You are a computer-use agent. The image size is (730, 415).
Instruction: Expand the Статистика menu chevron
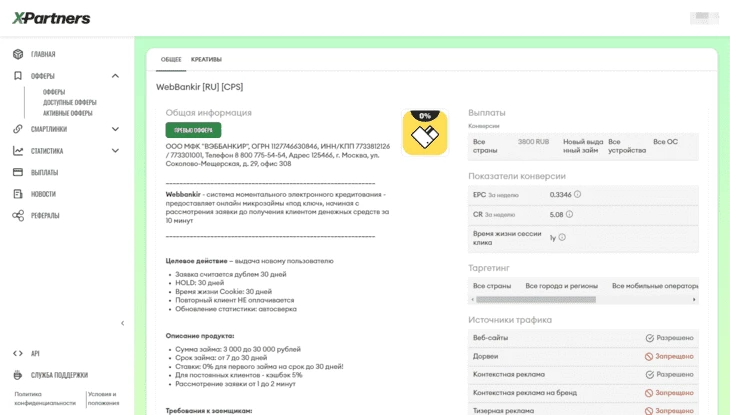115,151
